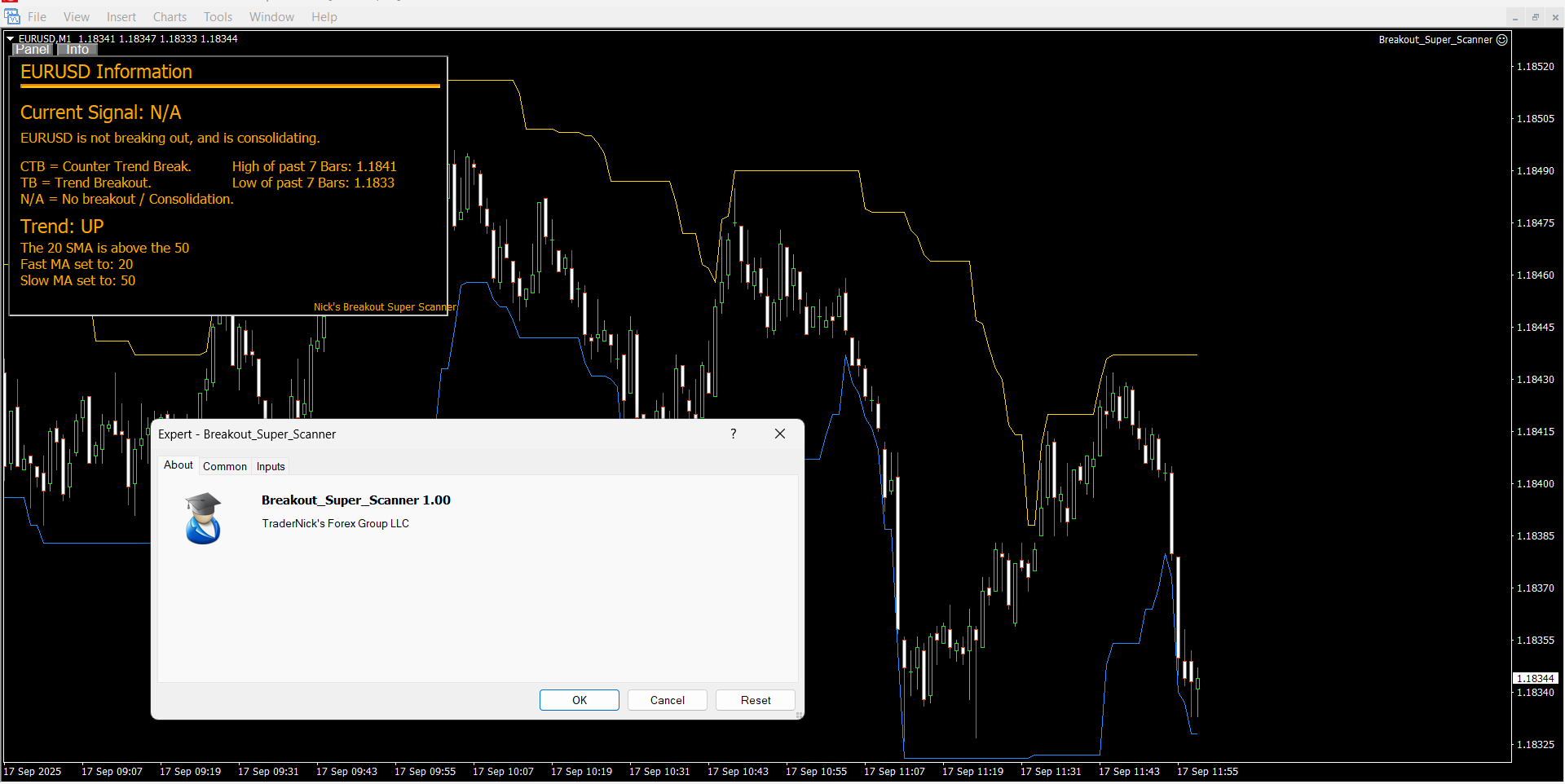This screenshot has width=1565, height=784.
Task: Select the Common tab in Expert dialog
Action: 225,466
